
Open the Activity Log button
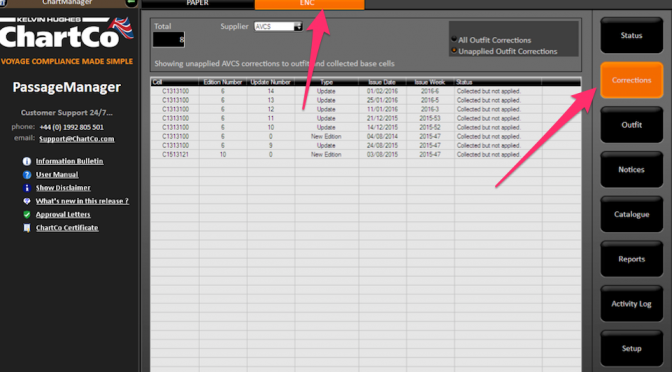(x=631, y=304)
